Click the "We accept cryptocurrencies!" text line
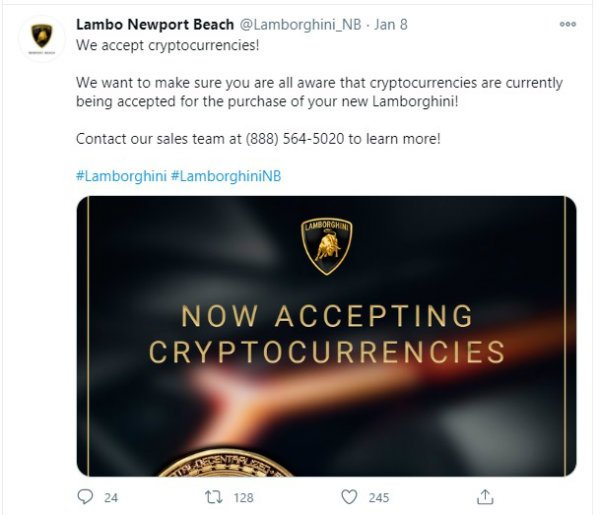The height and width of the screenshot is (515, 600). coord(168,45)
